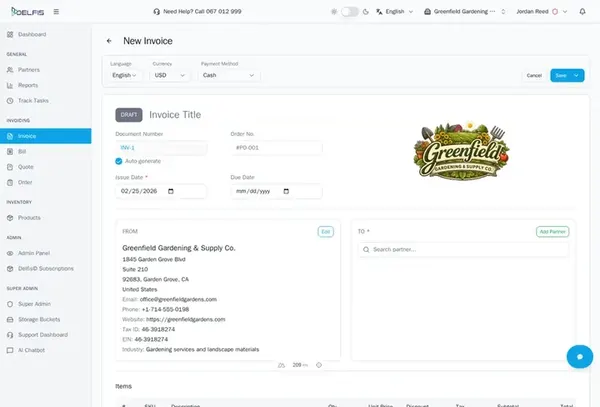
Task: Select Invoice in sidebar
Action: click(46, 136)
